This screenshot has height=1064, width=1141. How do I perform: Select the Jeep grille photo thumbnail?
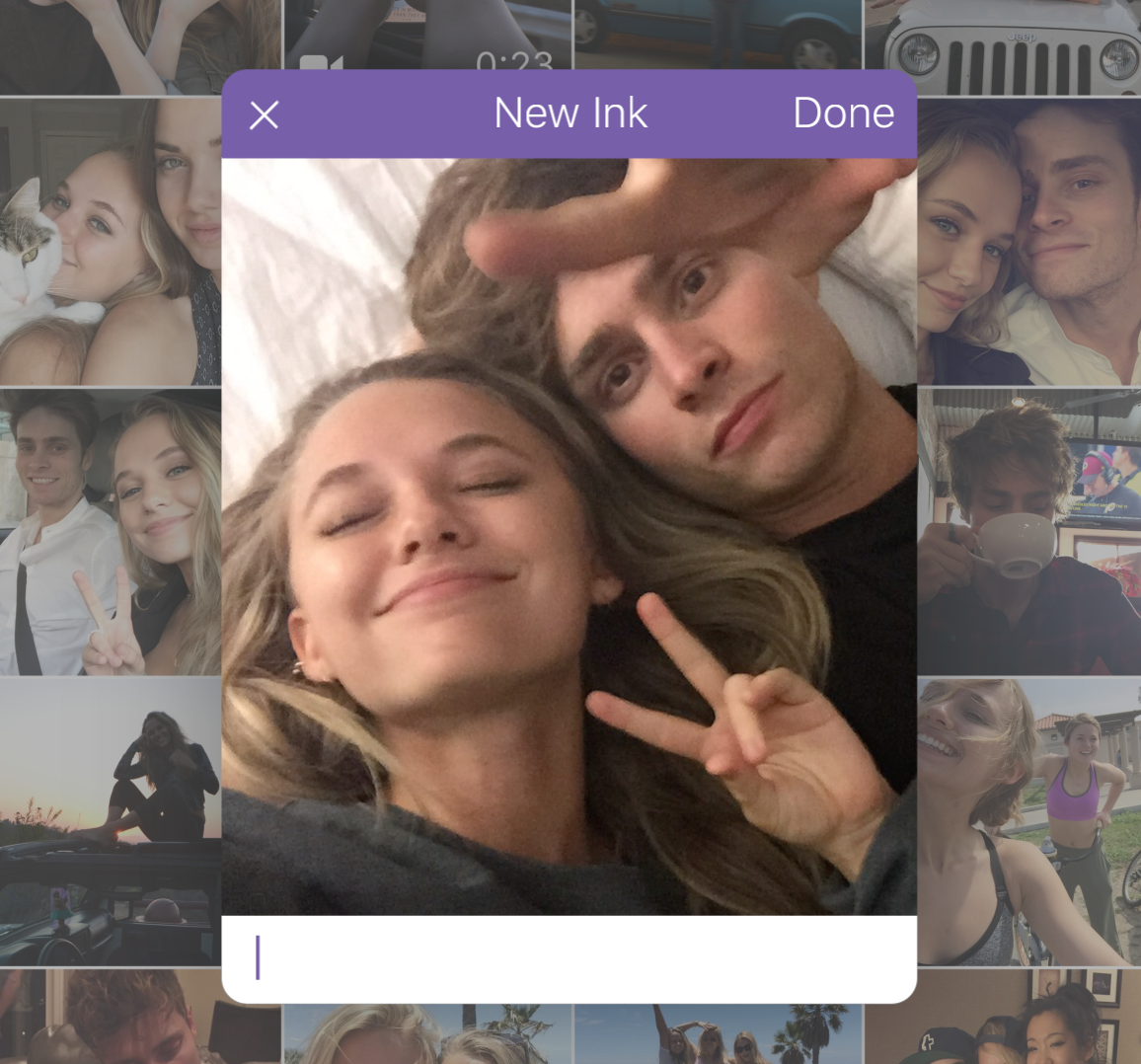(x=1002, y=47)
